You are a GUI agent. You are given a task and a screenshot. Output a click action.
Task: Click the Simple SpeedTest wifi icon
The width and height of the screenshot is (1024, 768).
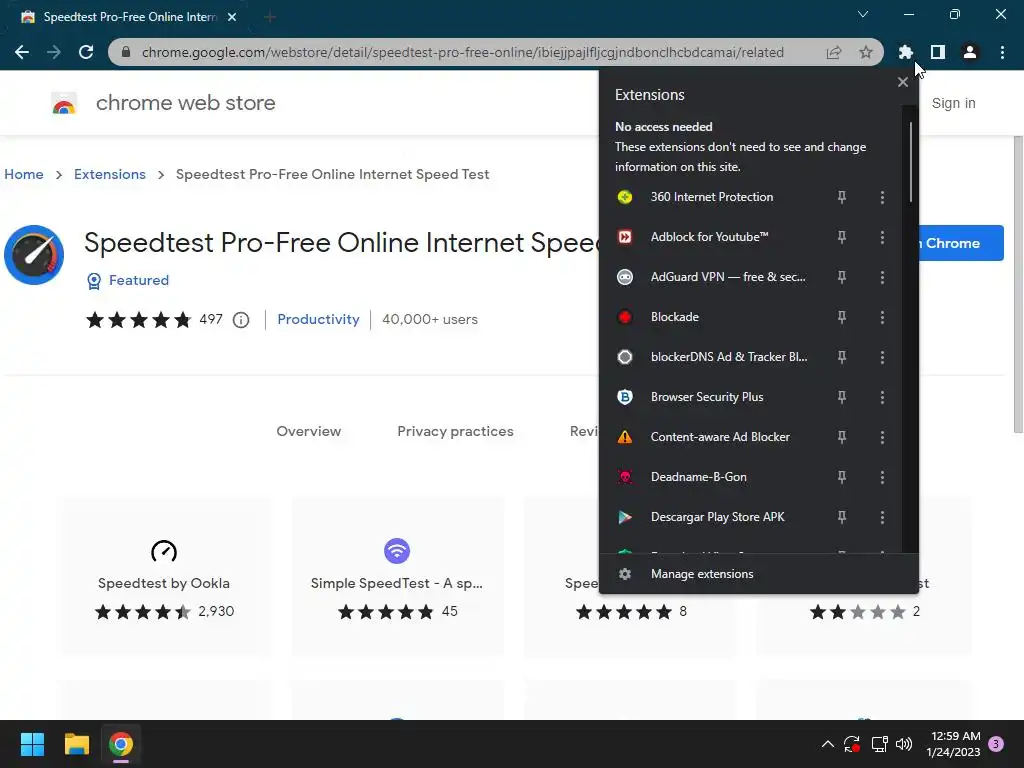[396, 551]
